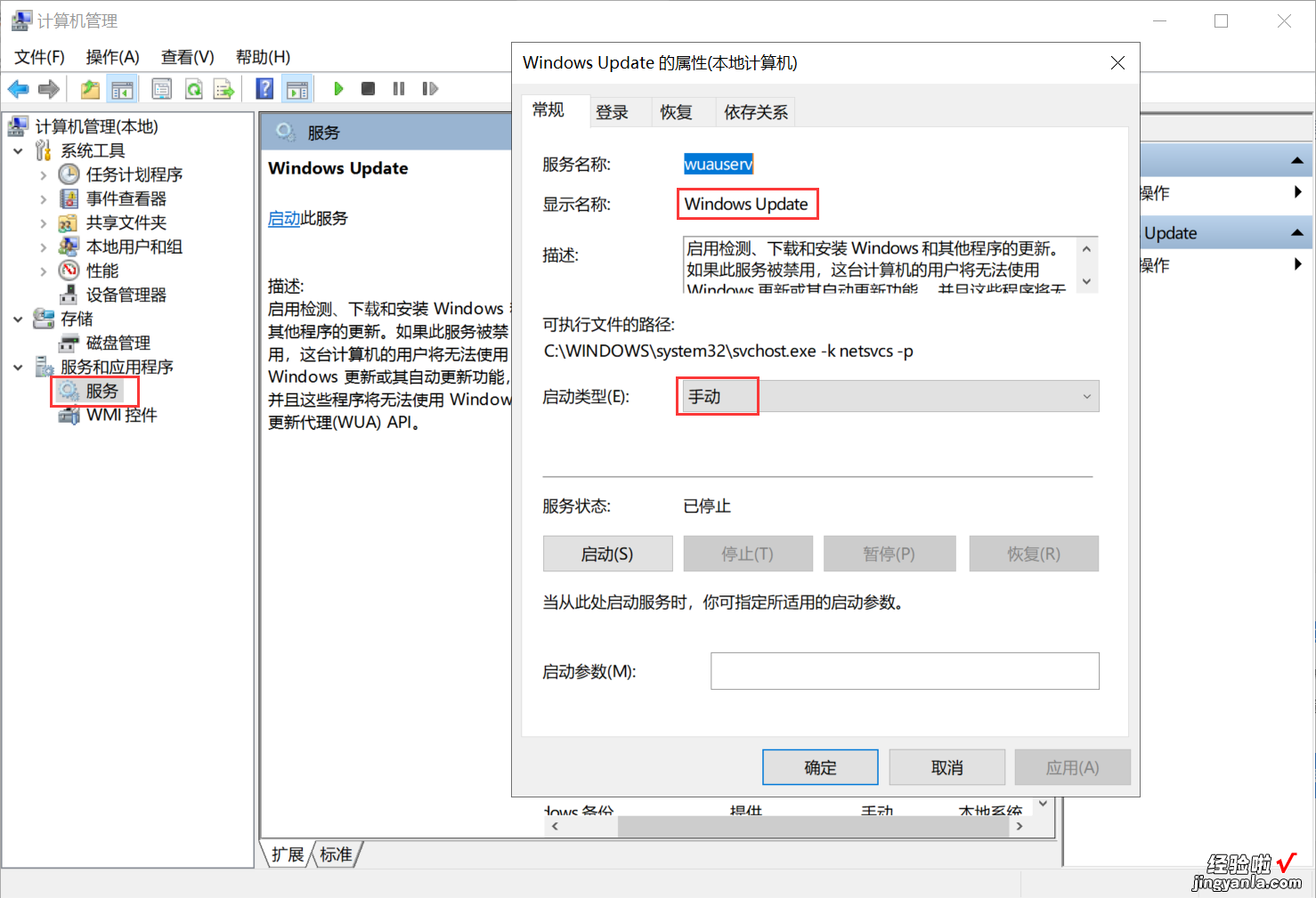Click the green Start service icon
The height and width of the screenshot is (898, 1316).
[338, 89]
